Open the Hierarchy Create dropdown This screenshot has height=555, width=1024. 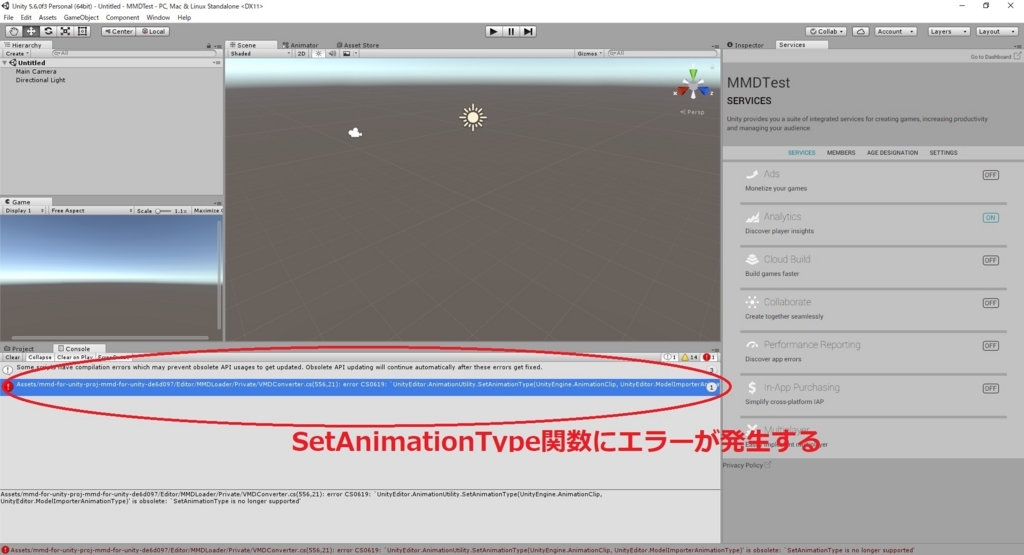coord(18,54)
